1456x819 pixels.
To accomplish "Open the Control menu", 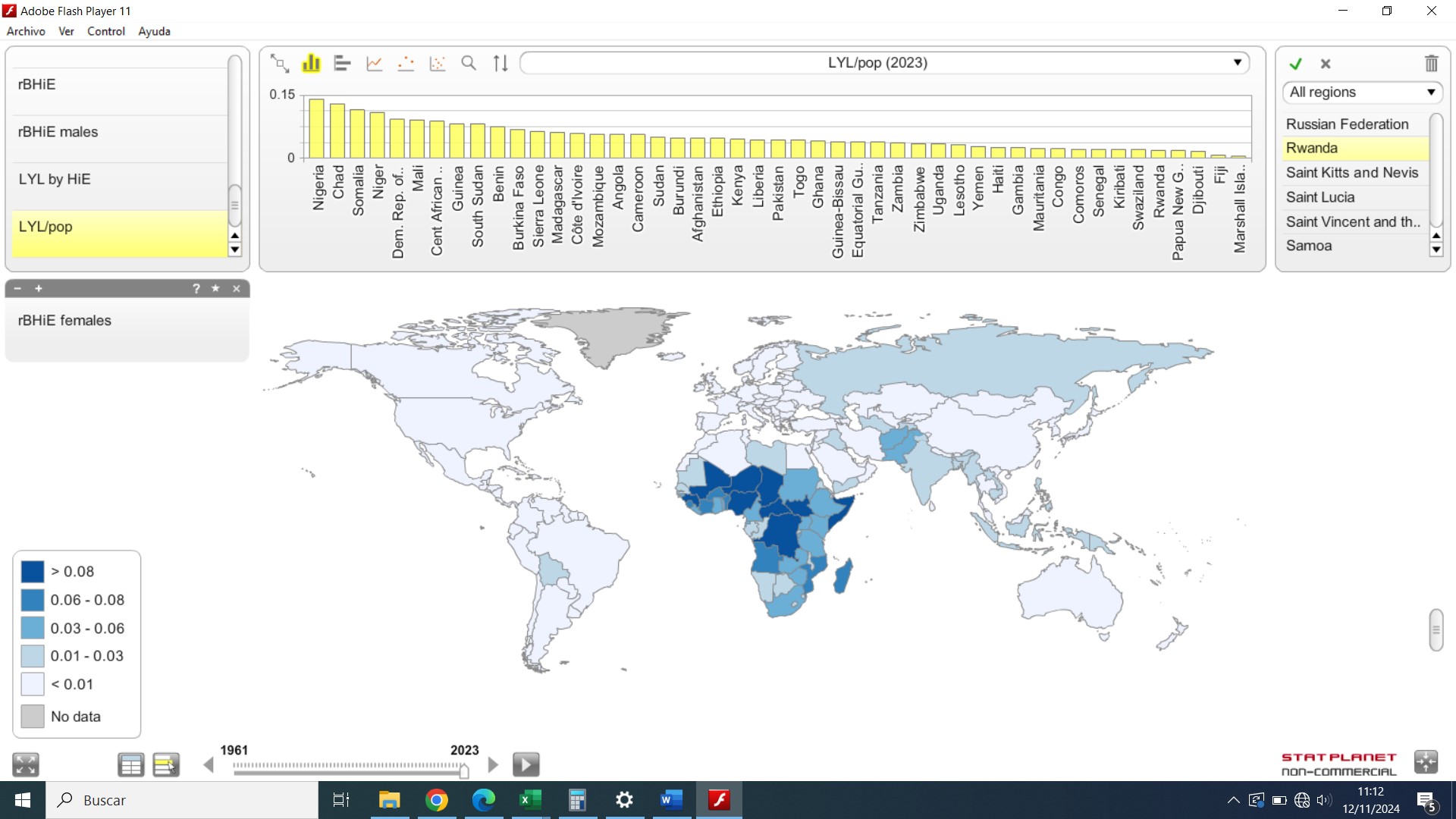I will click(106, 31).
